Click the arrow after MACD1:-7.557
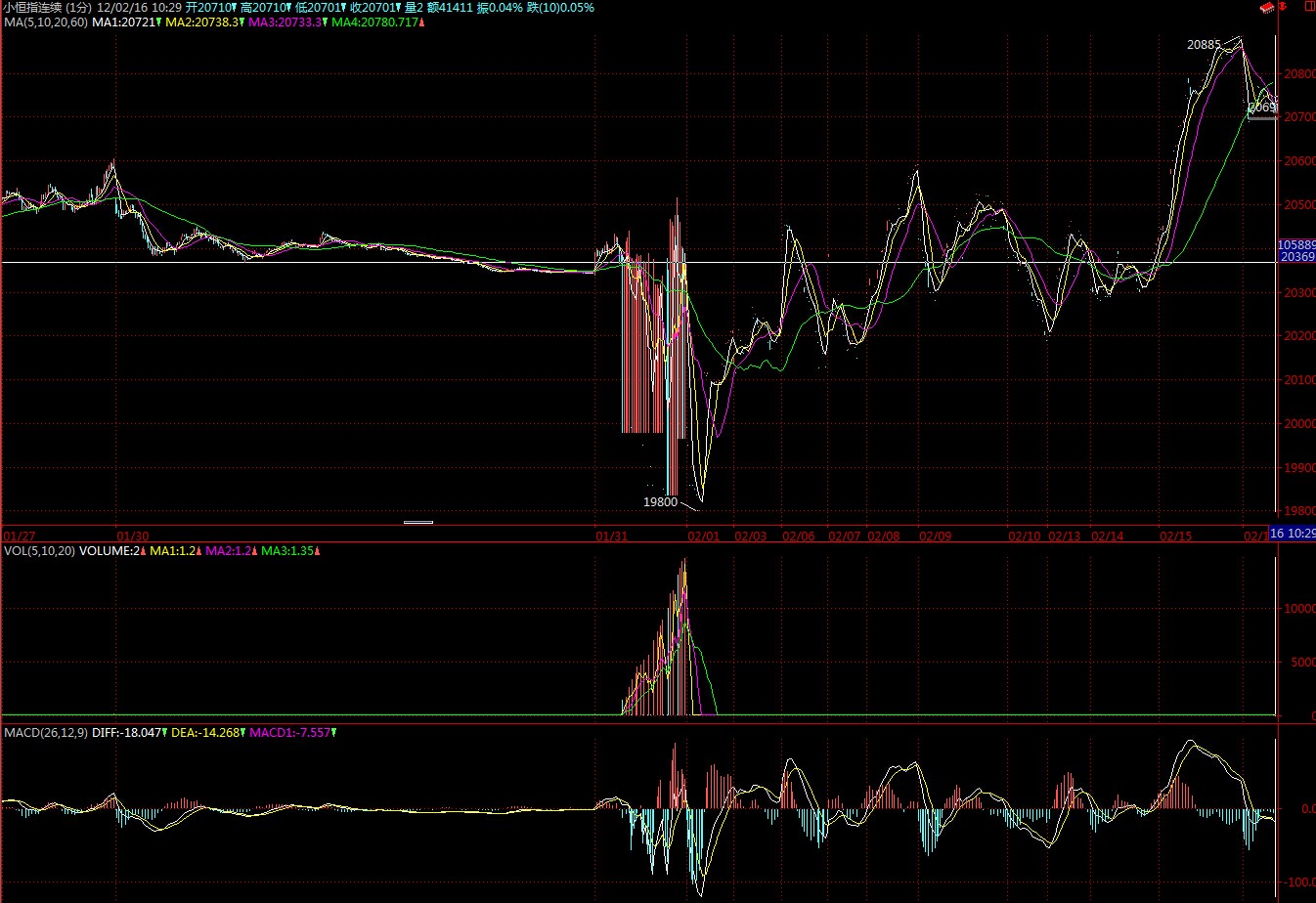This screenshot has width=1316, height=903. click(333, 732)
